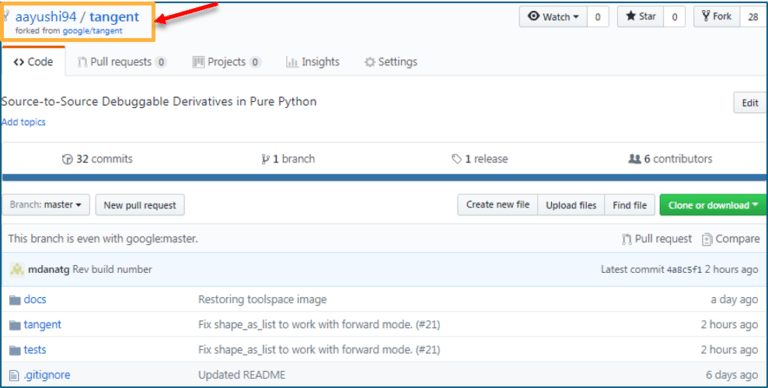
Task: Open the Restoring toolspace image commit message
Action: tap(263, 299)
